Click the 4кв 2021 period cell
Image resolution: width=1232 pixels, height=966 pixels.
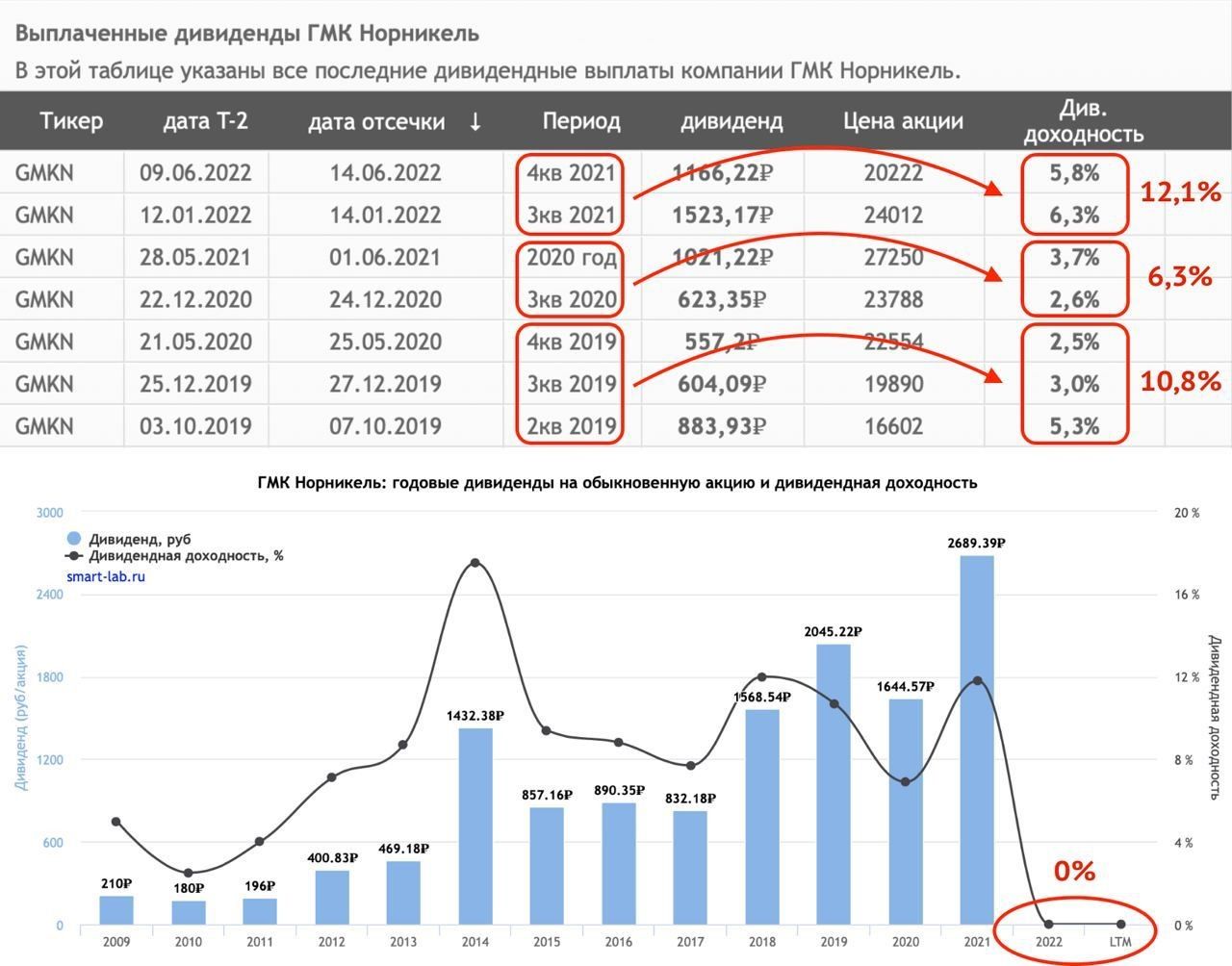tap(571, 173)
